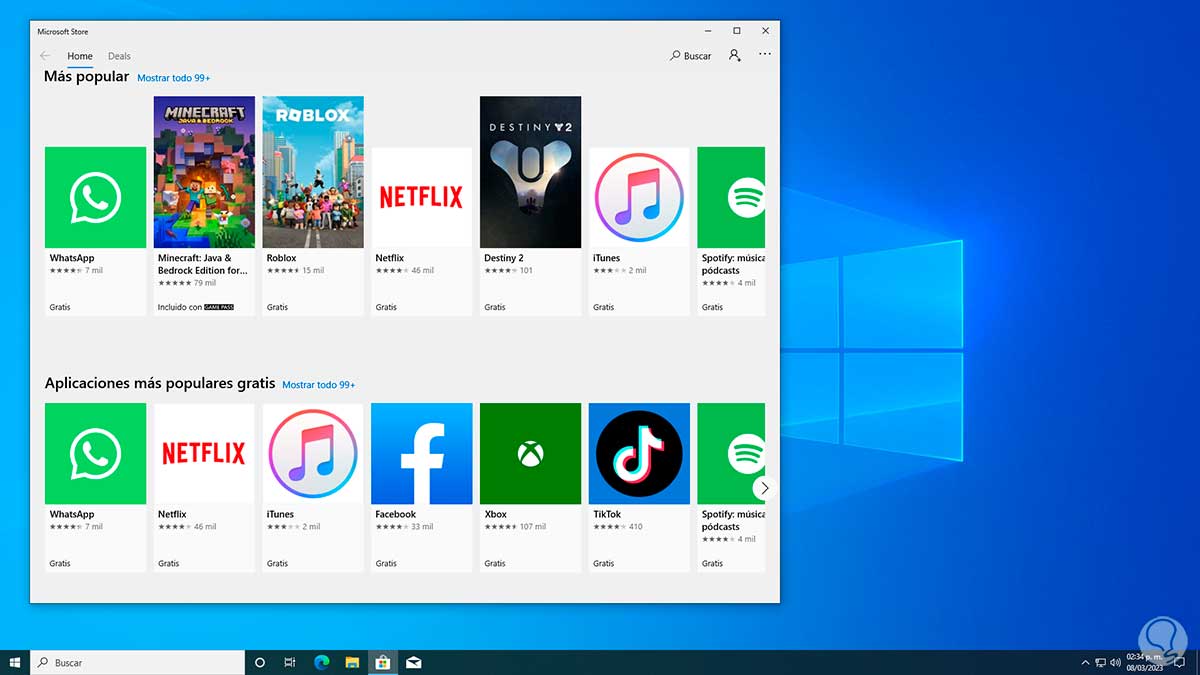Open the notification center icon
The image size is (1200, 675).
tap(1181, 662)
